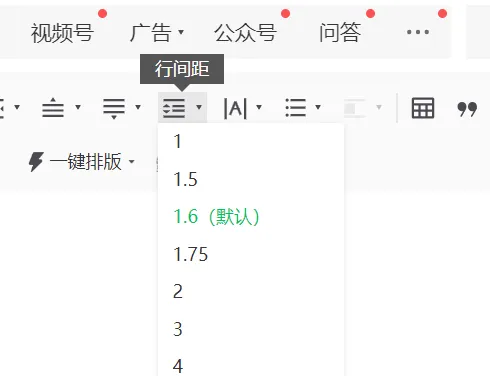Insert a table using grid icon

(x=423, y=108)
